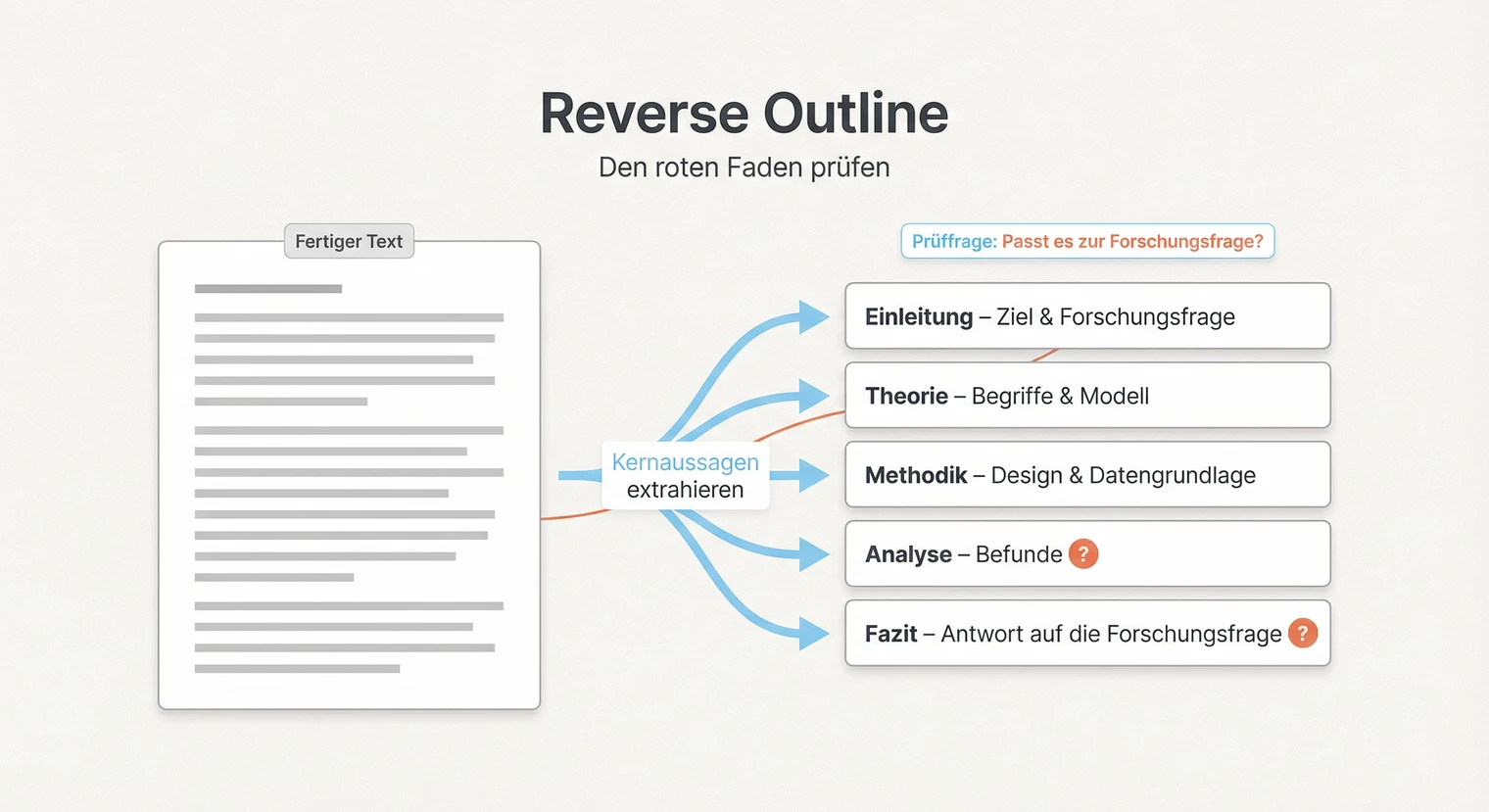
Task: Select the Analyse – Befunde text
Action: [963, 554]
